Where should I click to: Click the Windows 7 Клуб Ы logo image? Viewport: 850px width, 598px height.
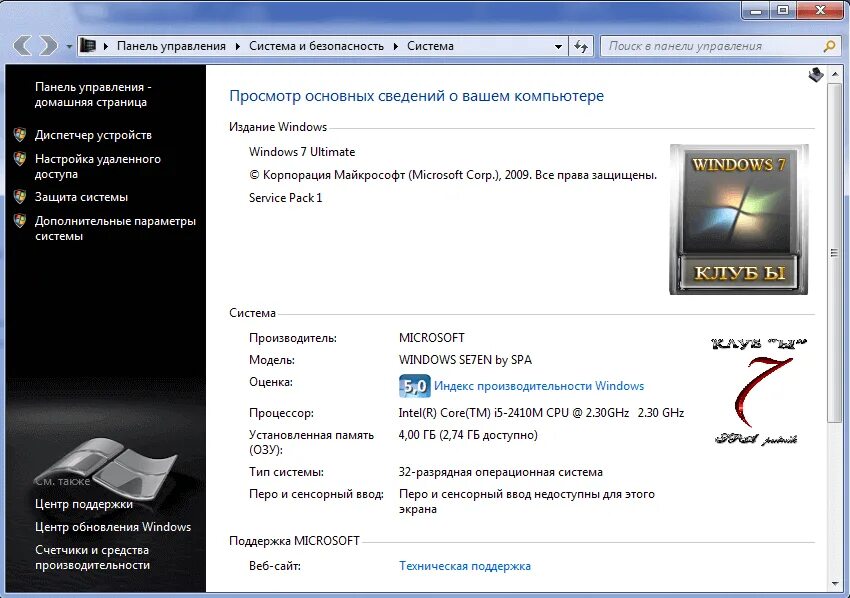coord(739,220)
